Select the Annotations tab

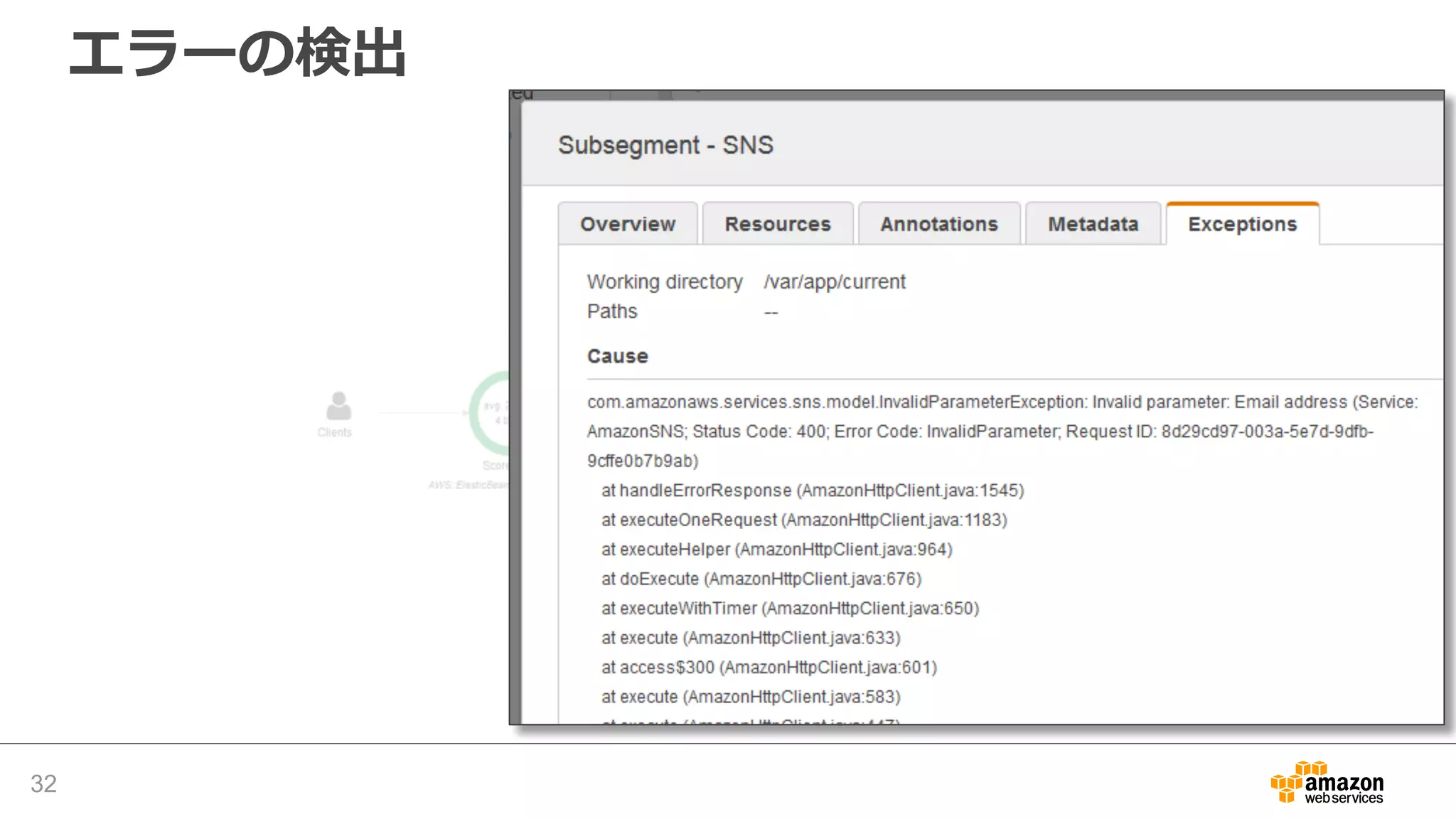point(939,224)
